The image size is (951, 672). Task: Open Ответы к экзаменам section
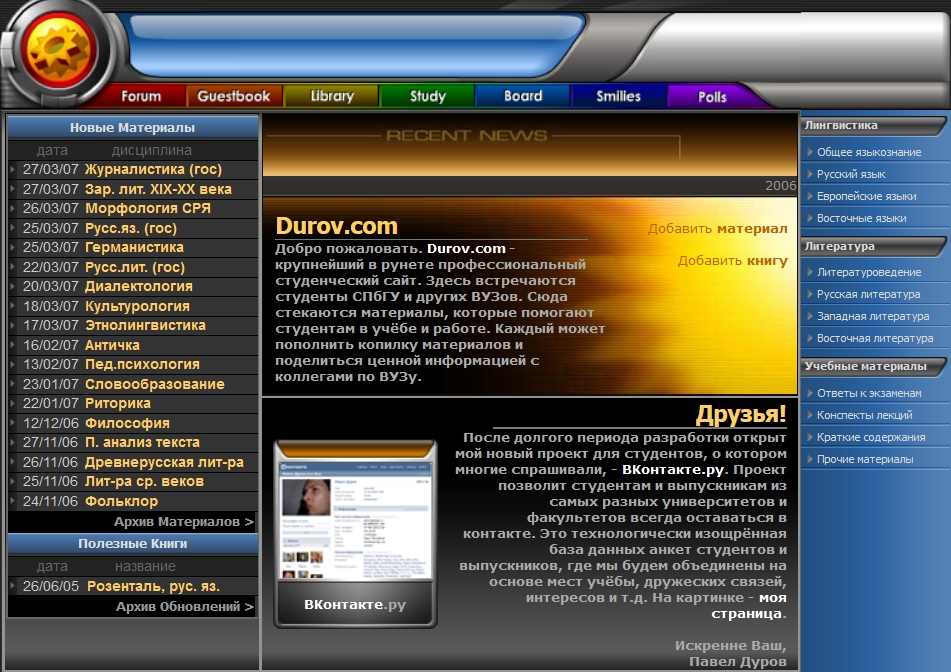tap(869, 393)
